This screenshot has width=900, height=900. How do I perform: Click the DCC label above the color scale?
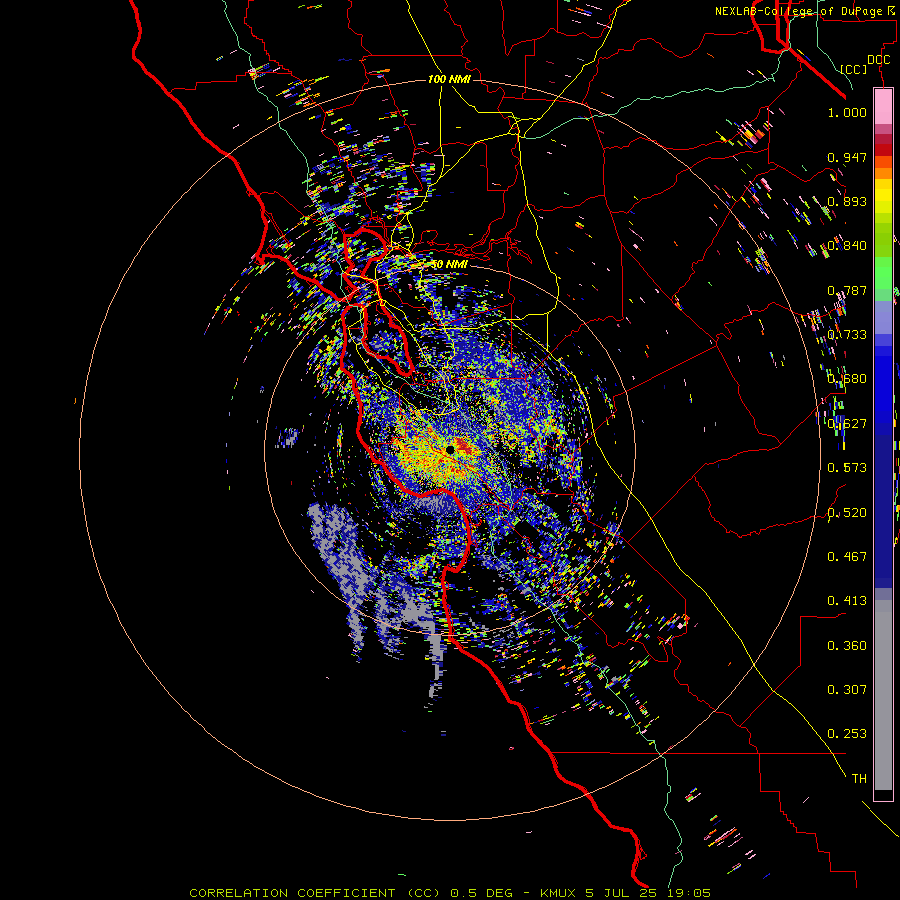(x=878, y=60)
